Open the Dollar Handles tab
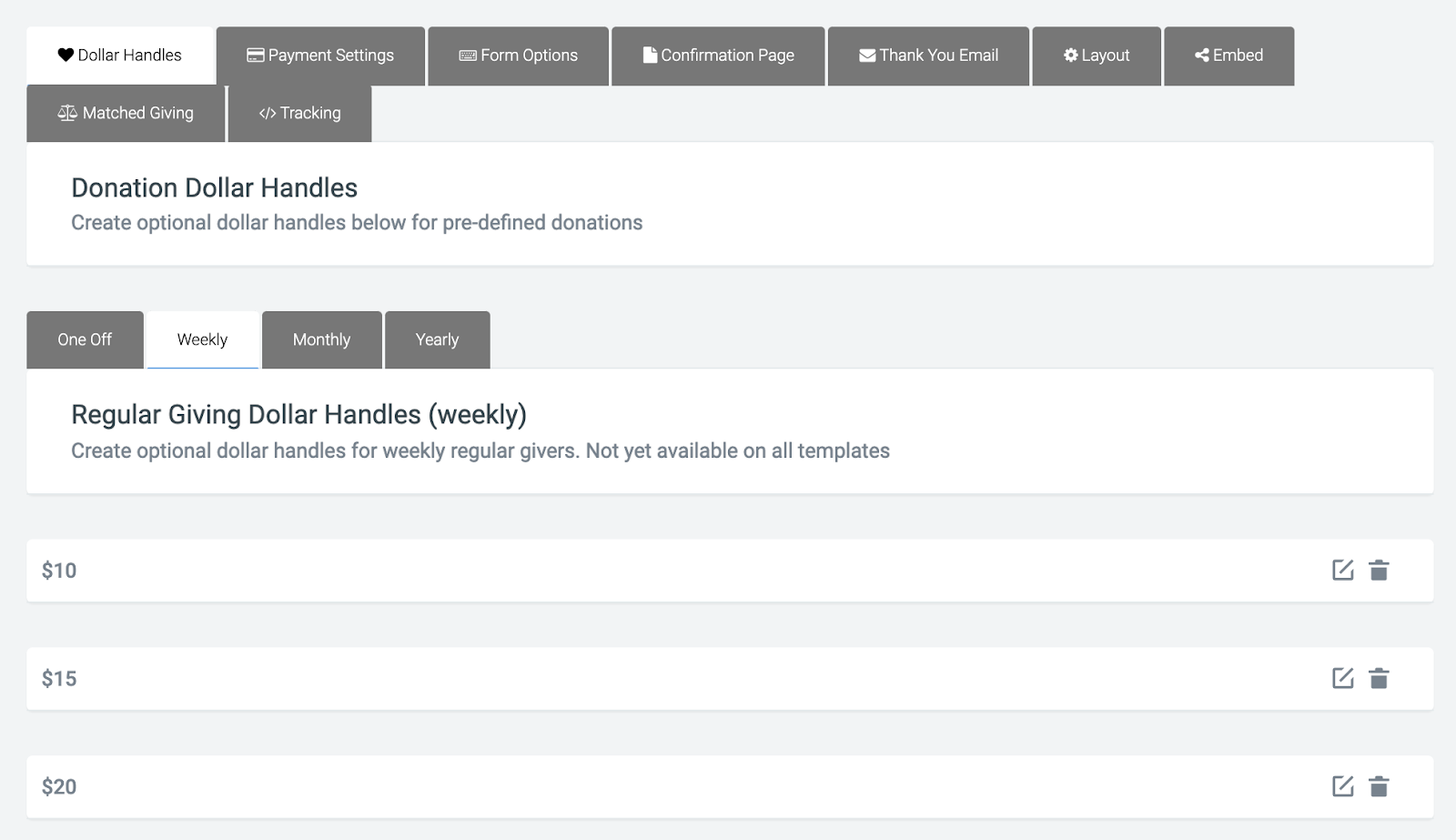This screenshot has height=840, width=1456. (x=120, y=56)
